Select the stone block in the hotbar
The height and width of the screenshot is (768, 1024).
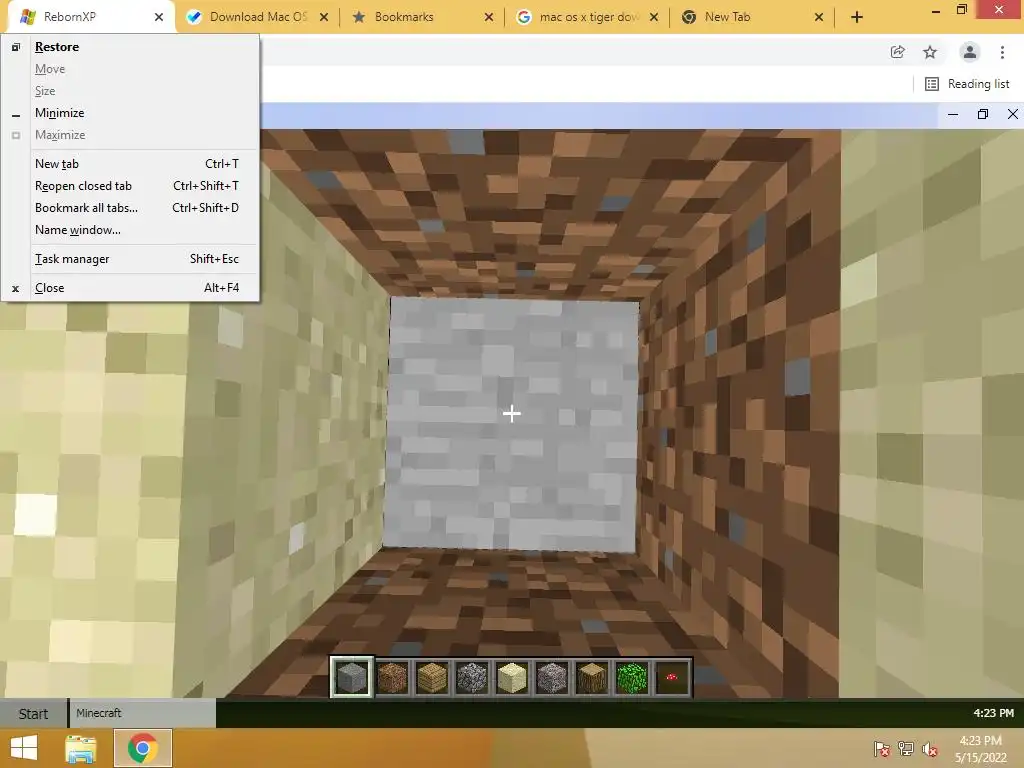click(351, 677)
